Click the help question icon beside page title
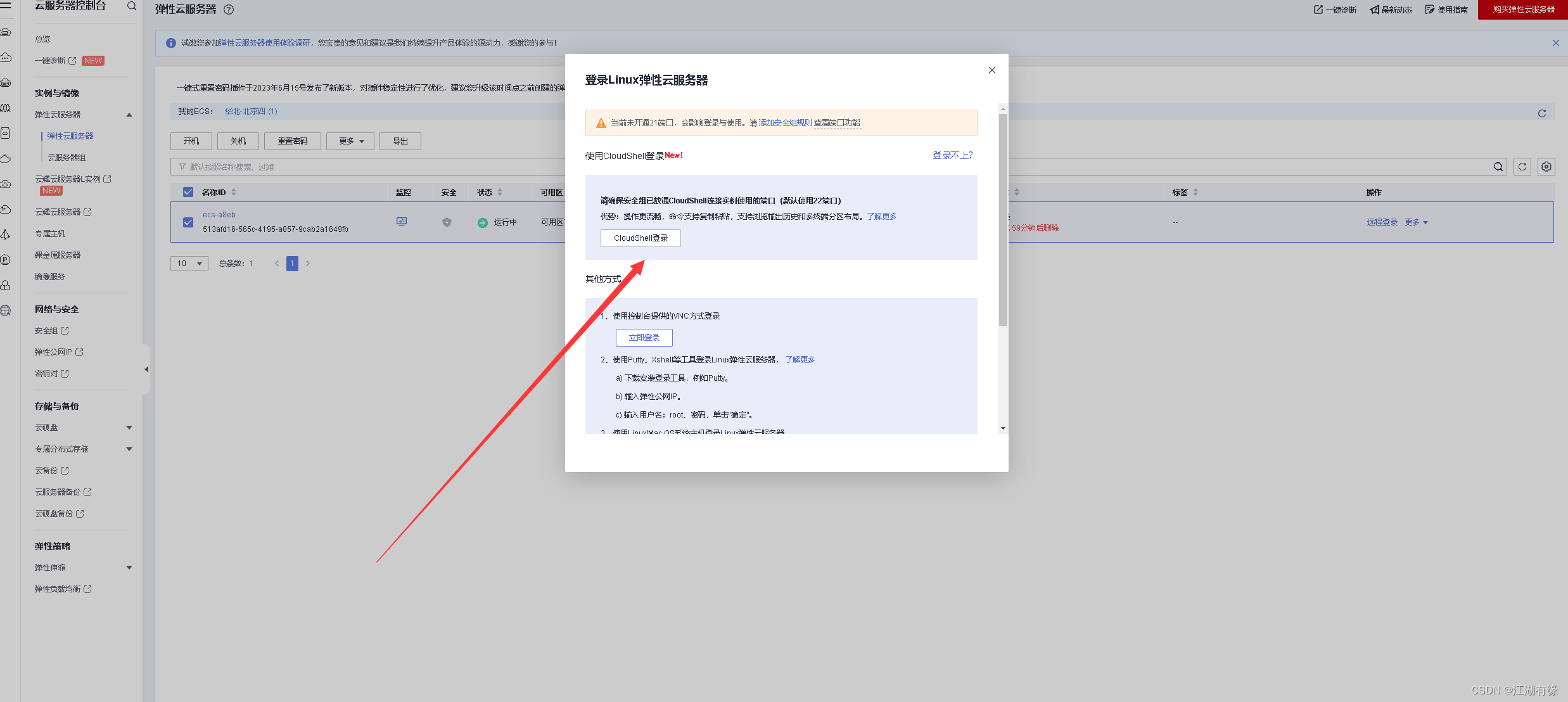This screenshot has width=1568, height=702. [229, 10]
